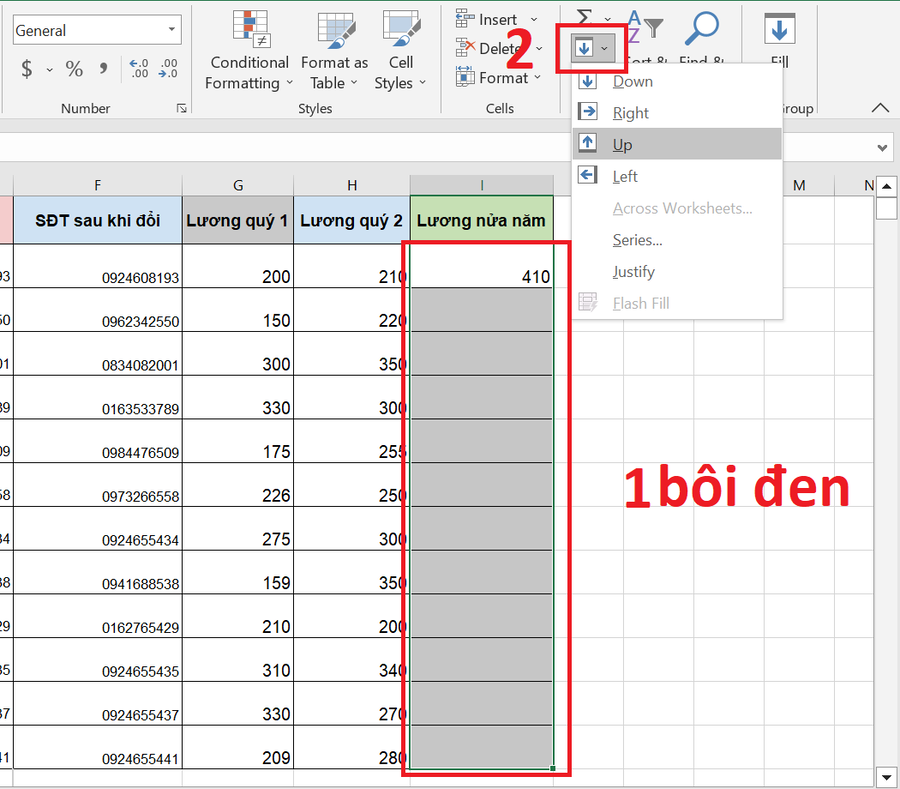Click Decrease Decimal icon
900x789 pixels.
pos(168,68)
